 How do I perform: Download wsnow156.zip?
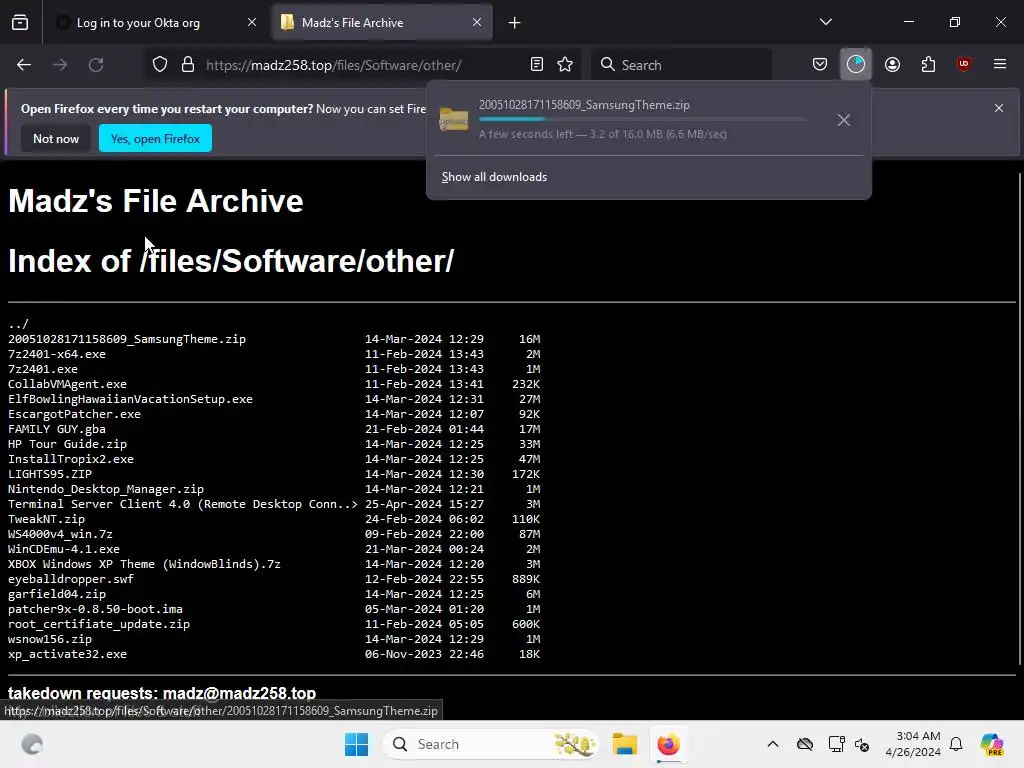coord(50,639)
